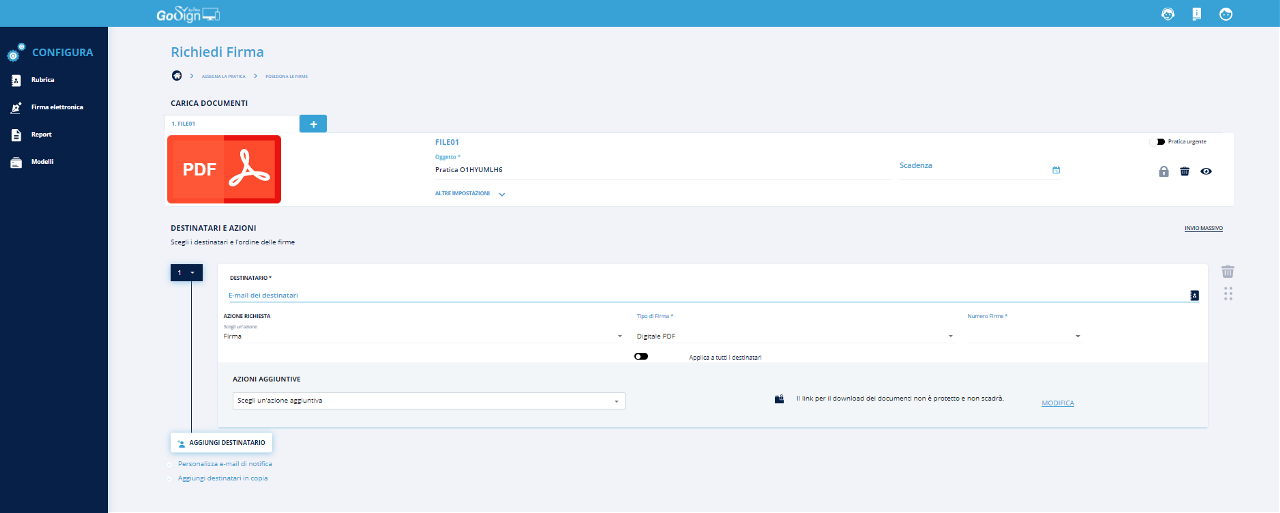
Task: Click the home icon in breadcrumb
Action: pos(177,76)
